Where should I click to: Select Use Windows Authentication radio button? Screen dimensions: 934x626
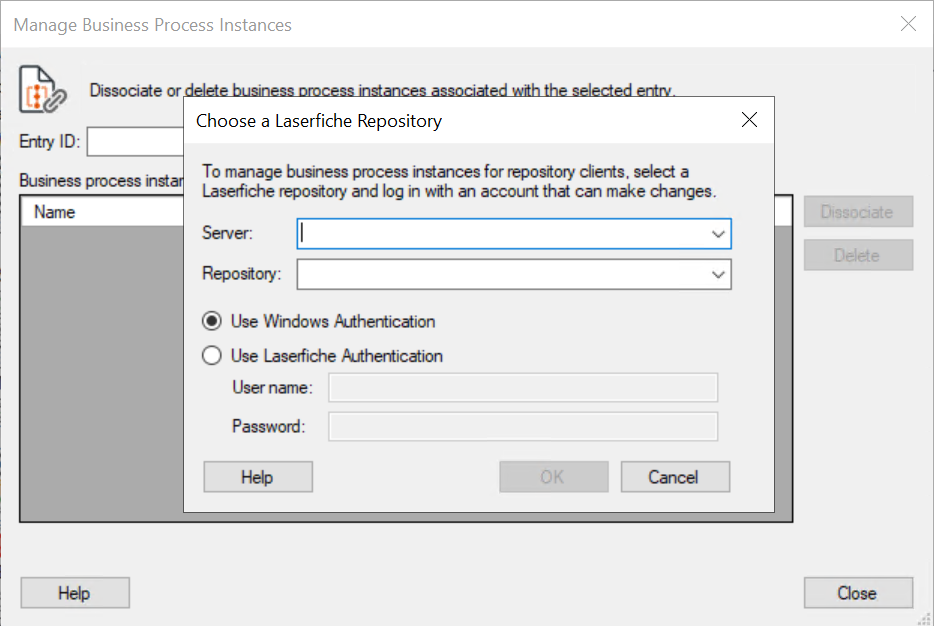pyautogui.click(x=212, y=322)
